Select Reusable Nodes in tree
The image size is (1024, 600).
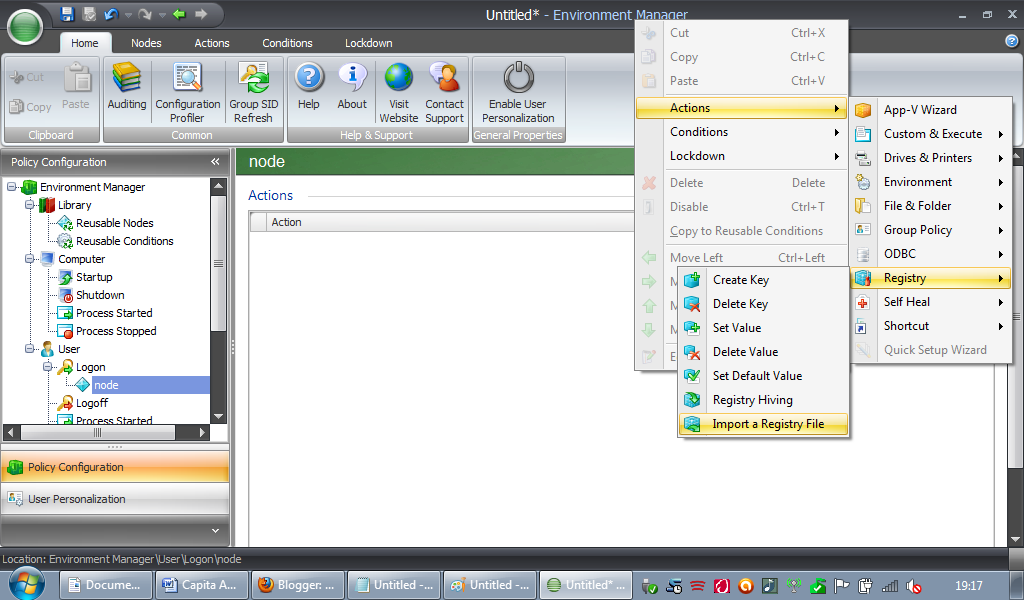point(115,223)
